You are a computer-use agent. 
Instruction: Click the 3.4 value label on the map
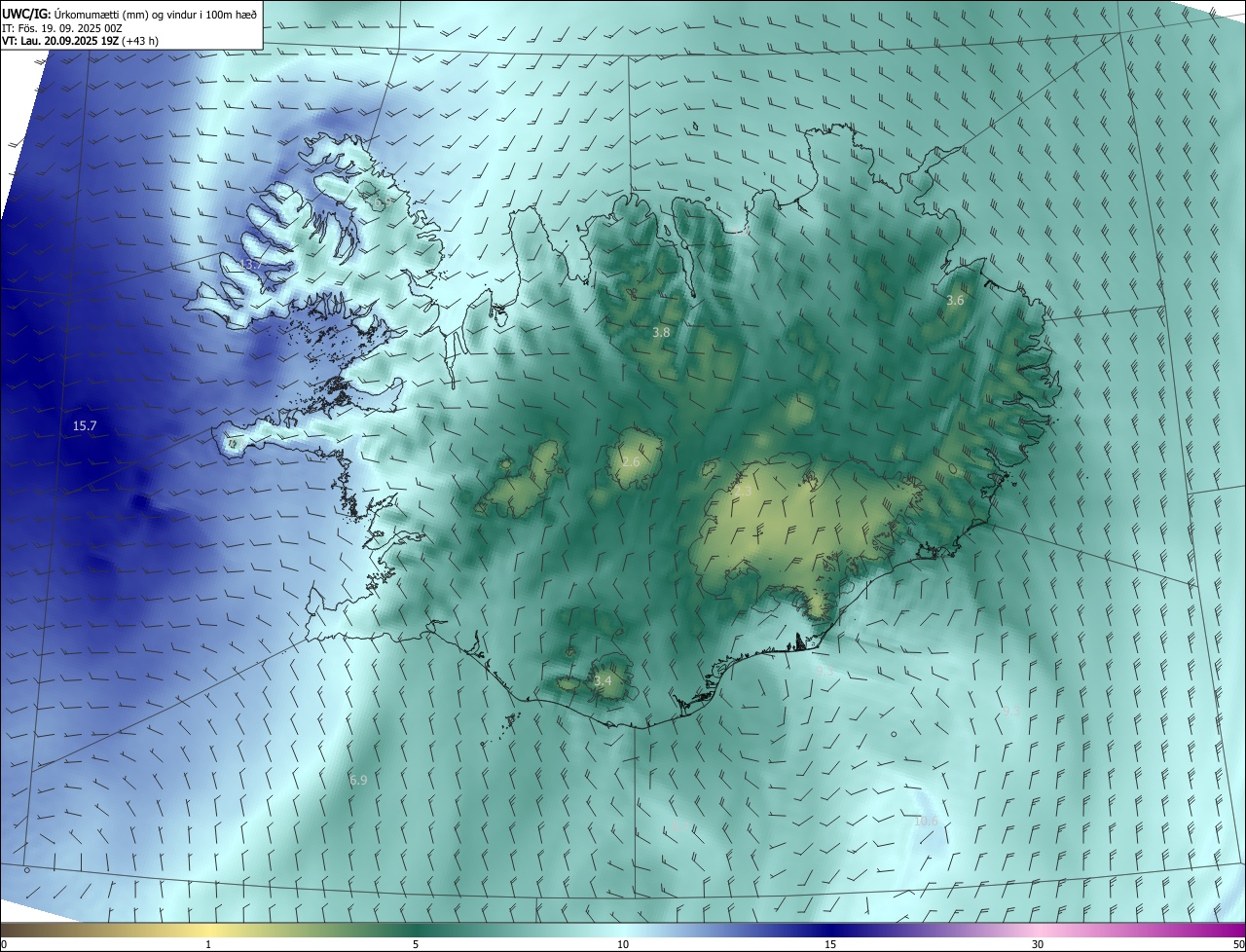pos(603,680)
